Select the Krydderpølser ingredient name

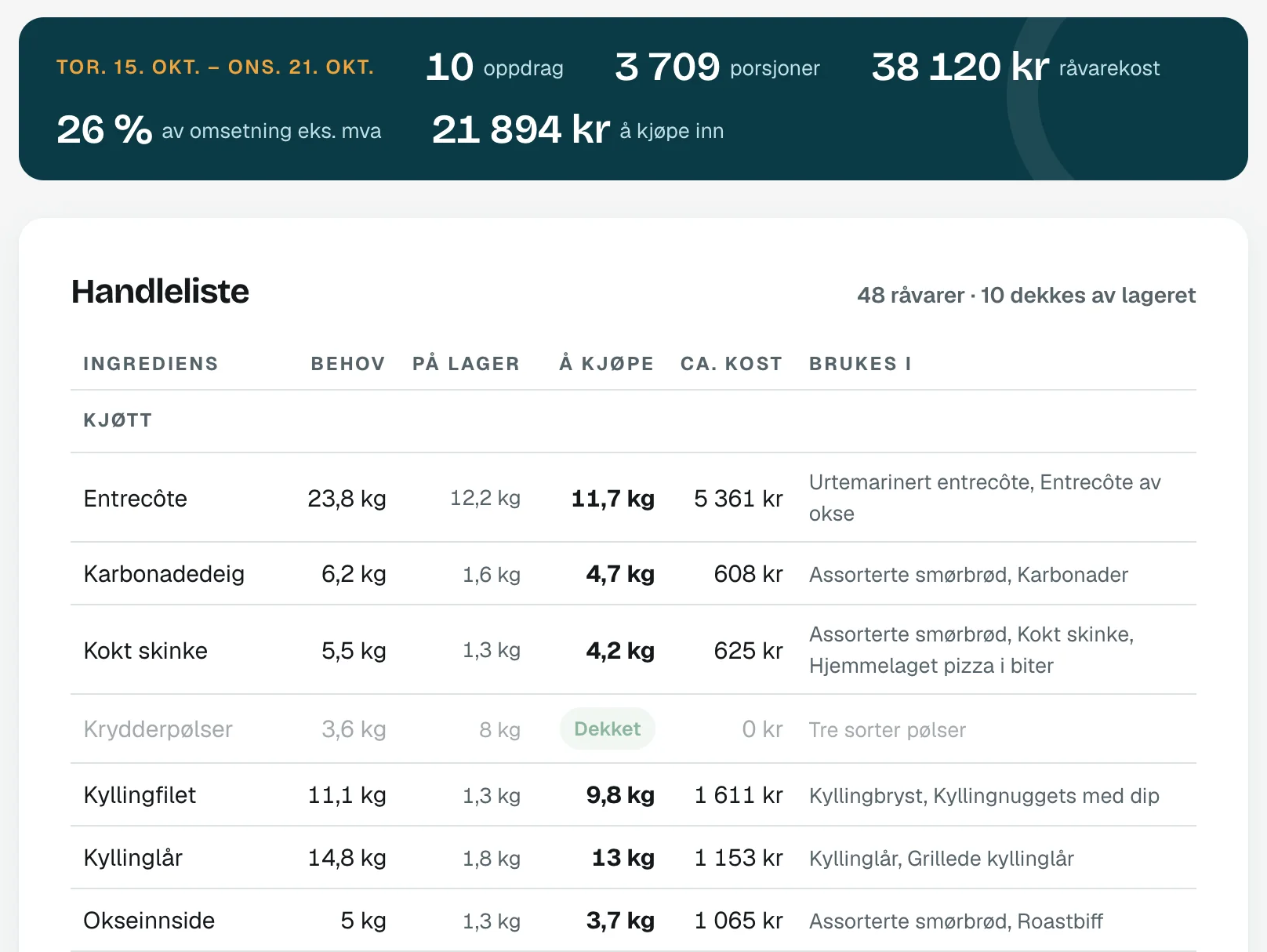[x=158, y=729]
